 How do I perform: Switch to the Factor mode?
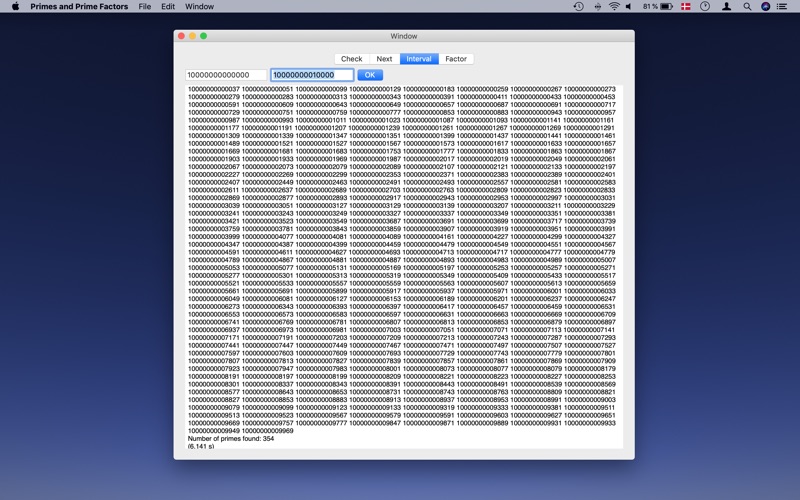[x=456, y=59]
